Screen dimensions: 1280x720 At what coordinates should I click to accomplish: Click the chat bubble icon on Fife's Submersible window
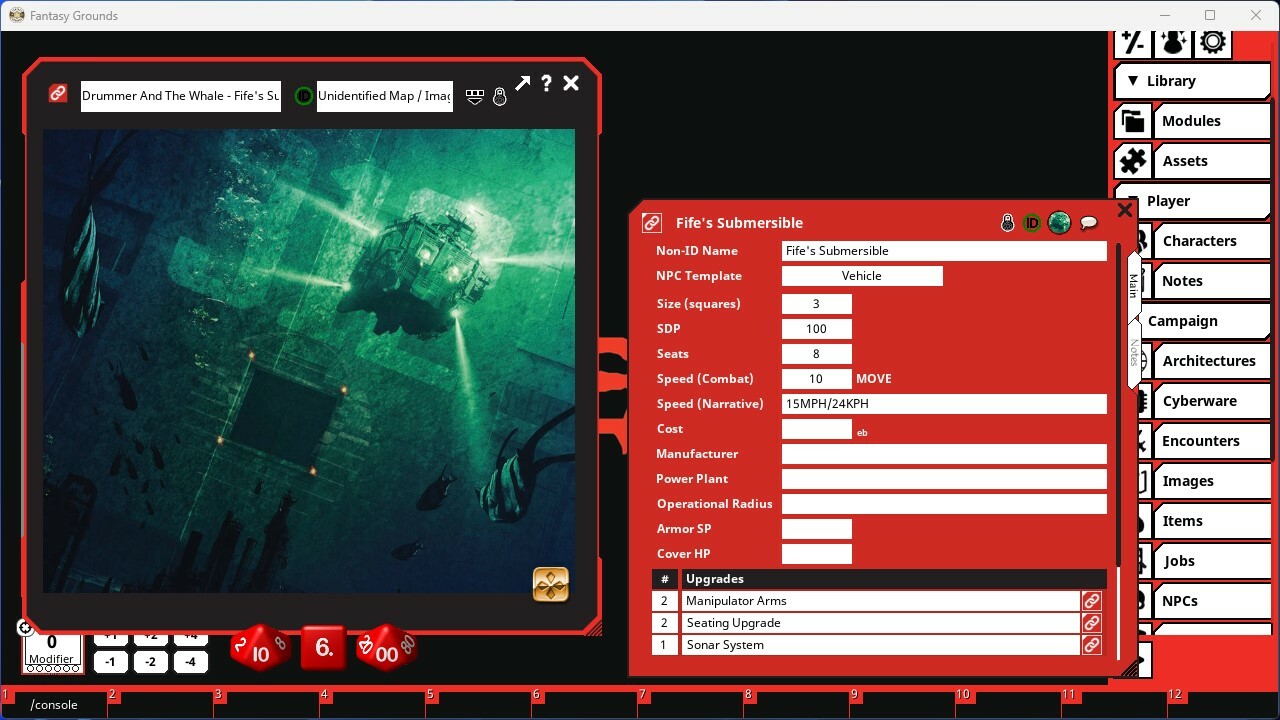click(x=1089, y=222)
